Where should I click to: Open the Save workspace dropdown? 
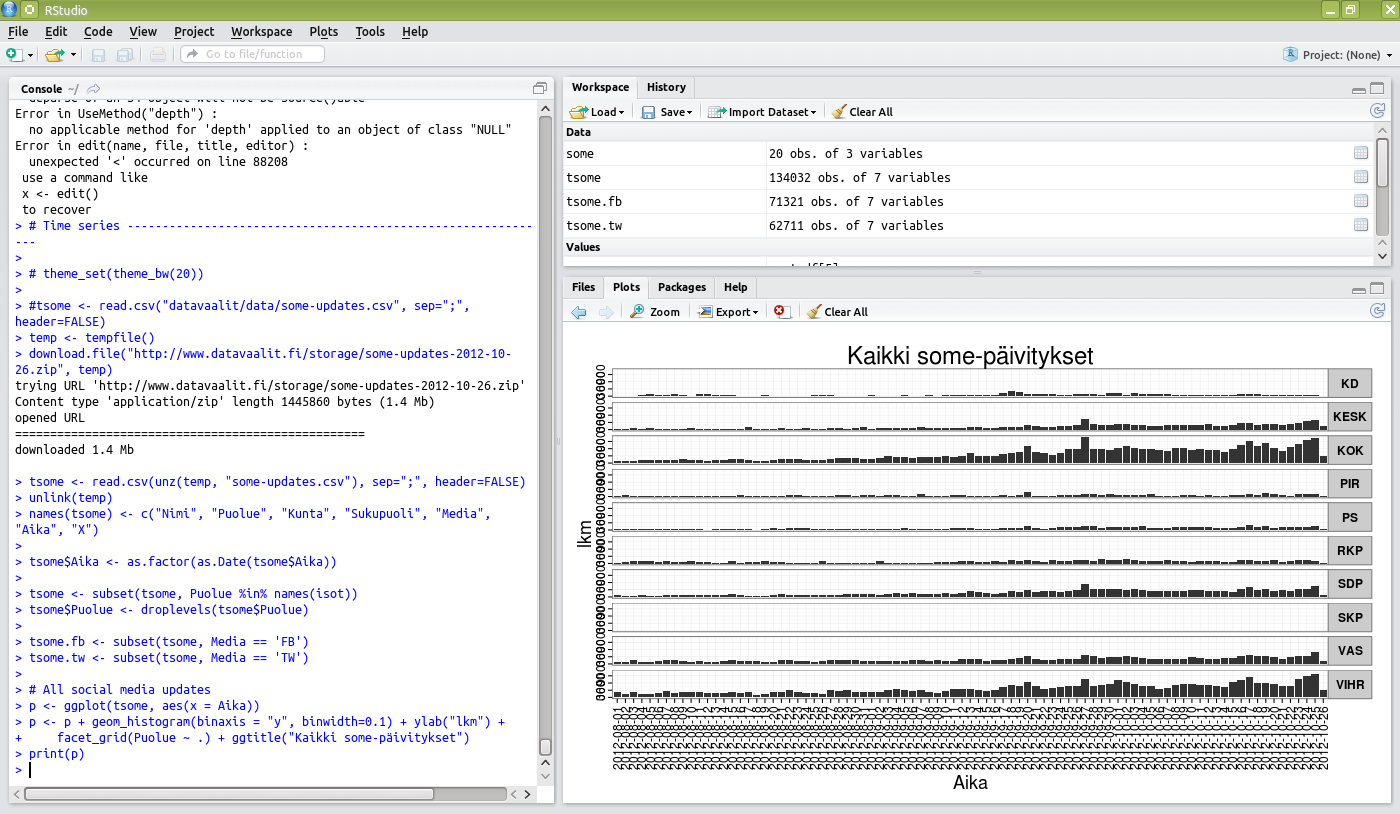coord(667,112)
